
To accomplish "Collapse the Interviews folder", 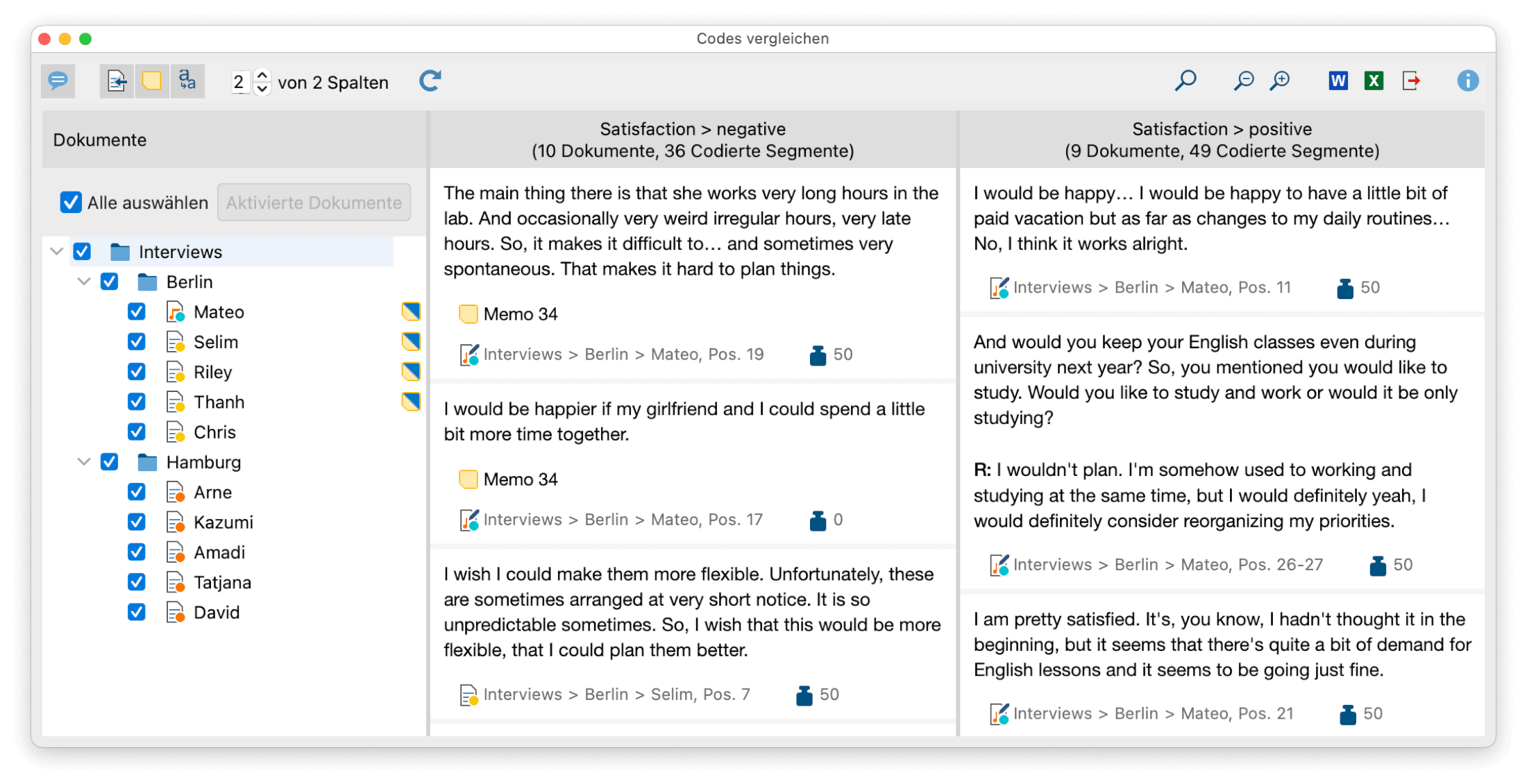I will [x=57, y=251].
